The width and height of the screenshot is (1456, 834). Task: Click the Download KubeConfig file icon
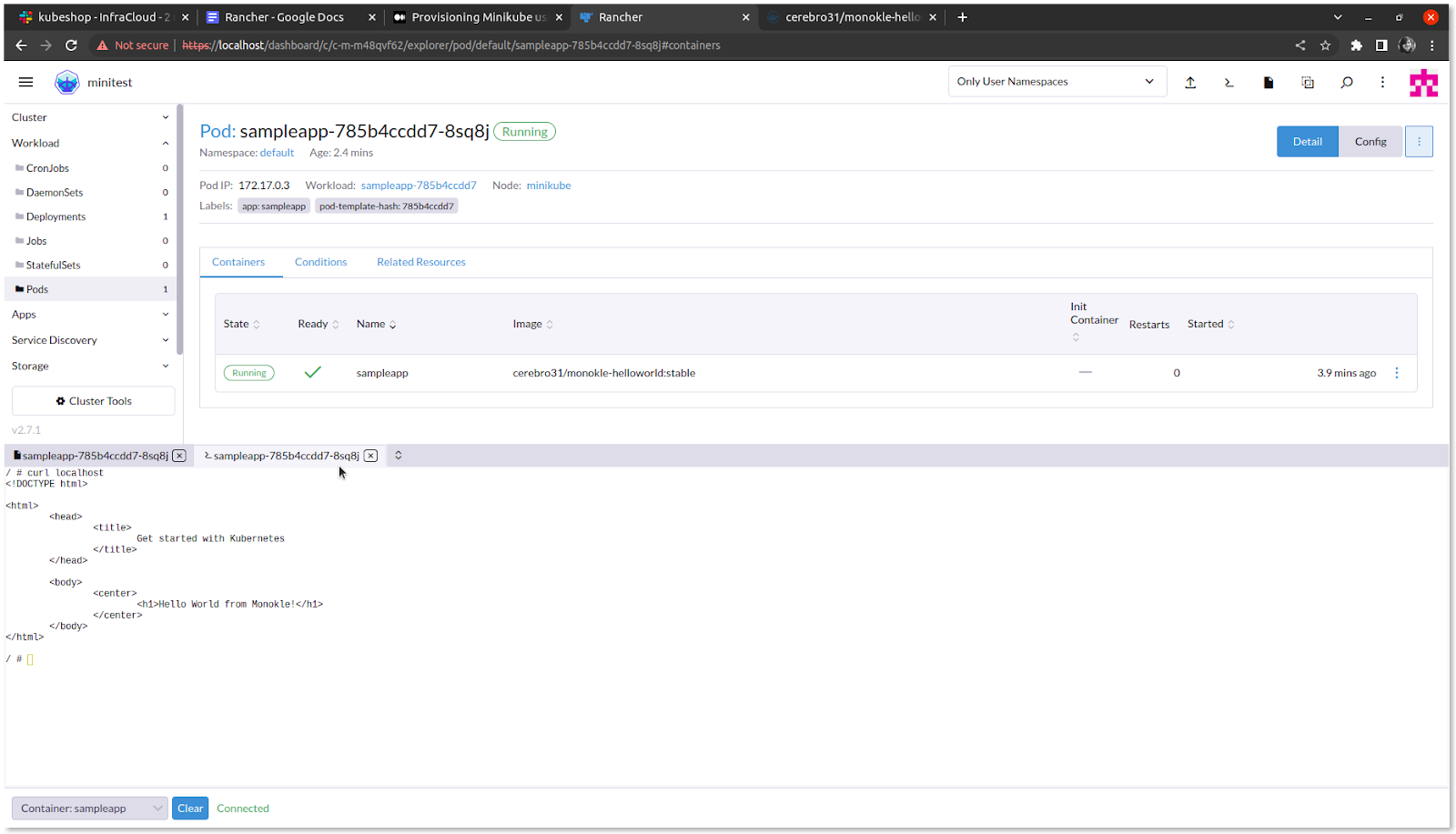pyautogui.click(x=1269, y=83)
